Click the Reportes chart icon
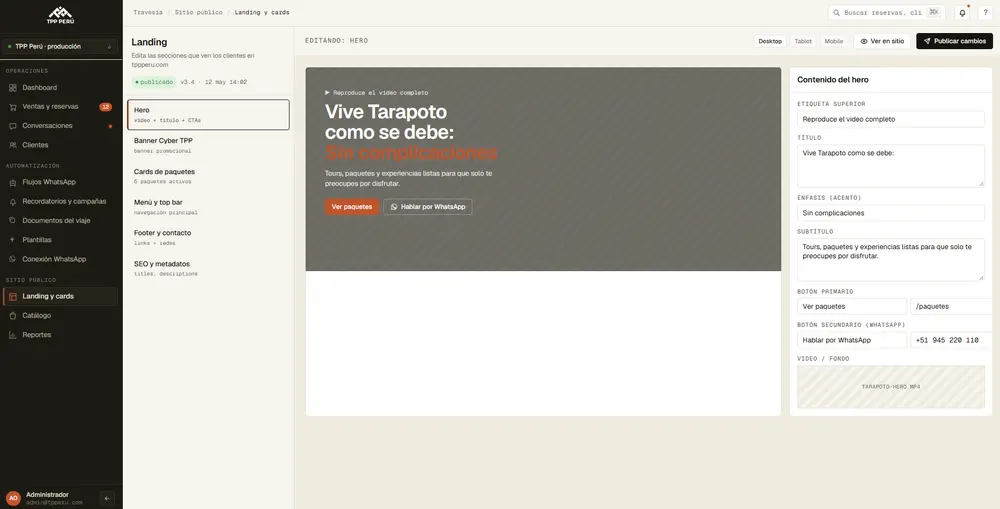Viewport: 1000px width, 509px height. (13, 334)
